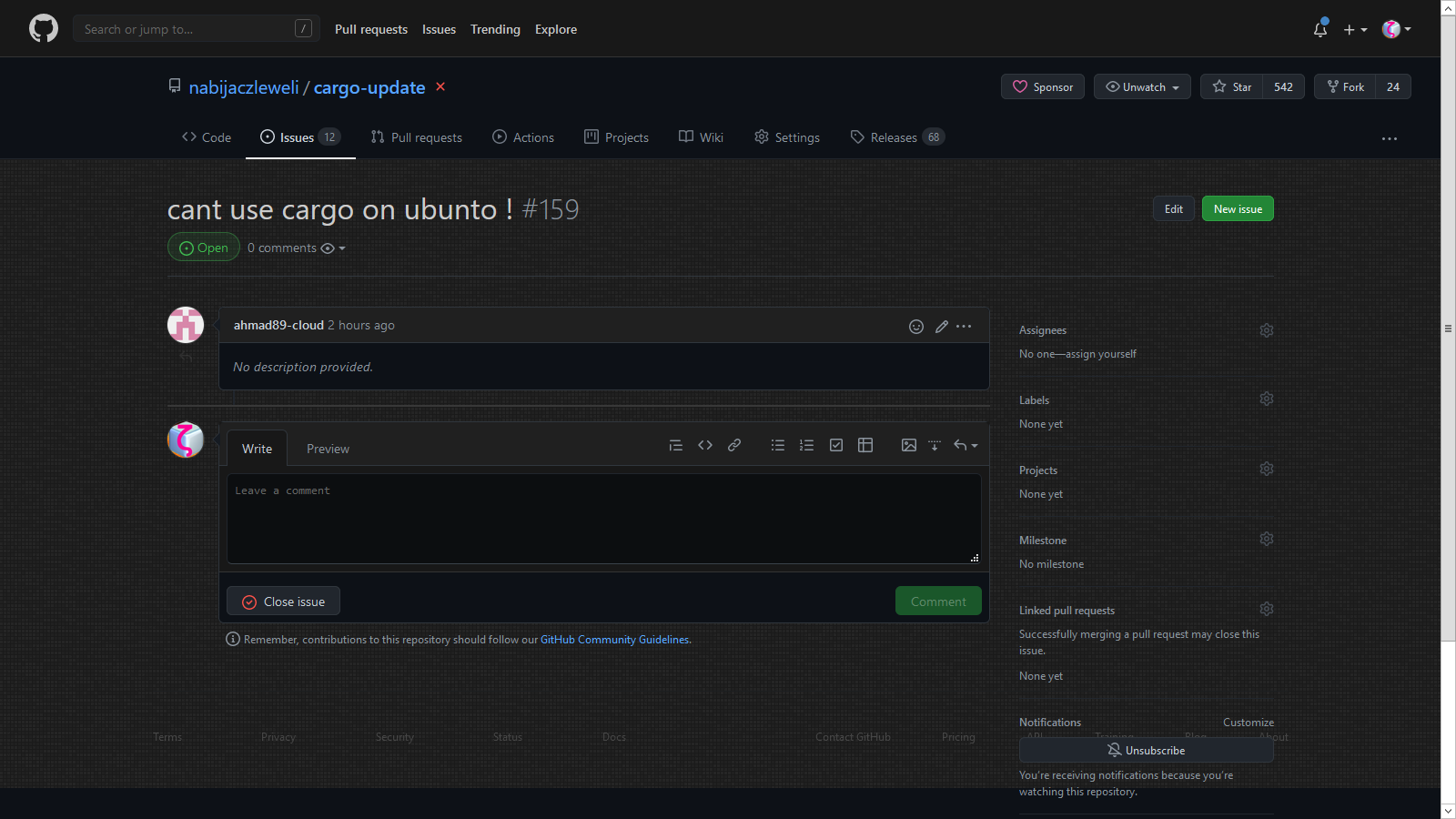
Task: Open the plus create-new dropdown
Action: [1355, 29]
